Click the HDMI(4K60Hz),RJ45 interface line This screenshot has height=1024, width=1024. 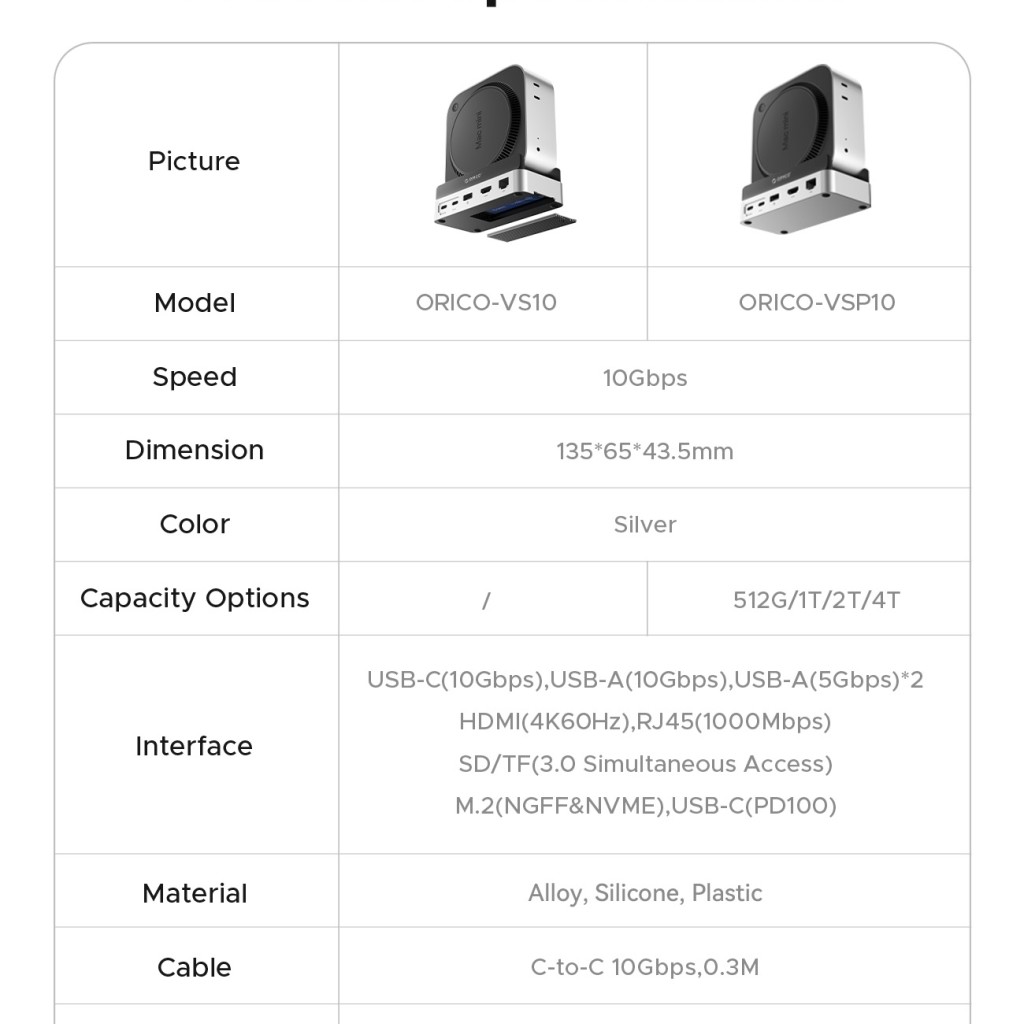pos(645,722)
